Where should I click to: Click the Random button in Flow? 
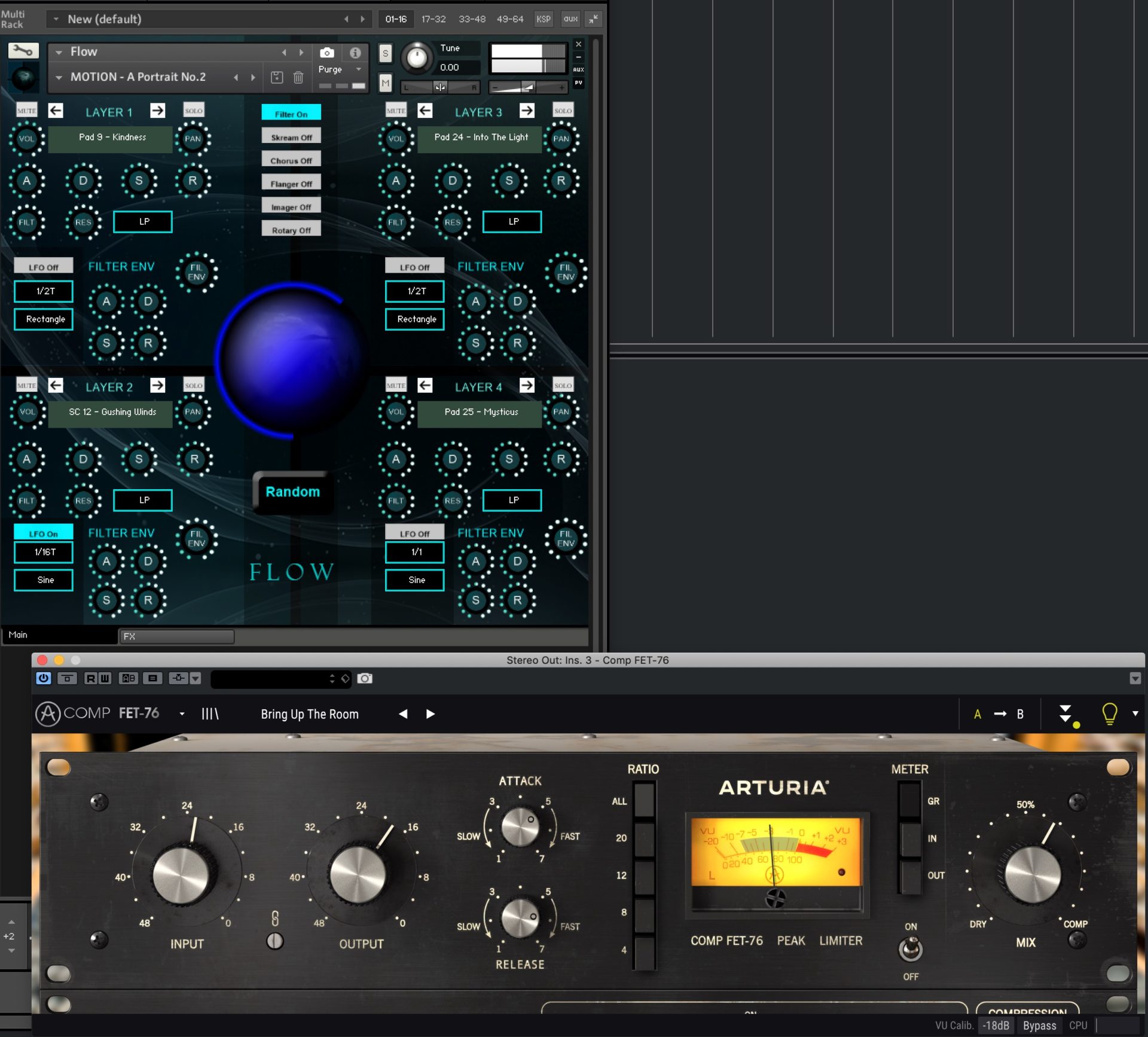pyautogui.click(x=292, y=492)
